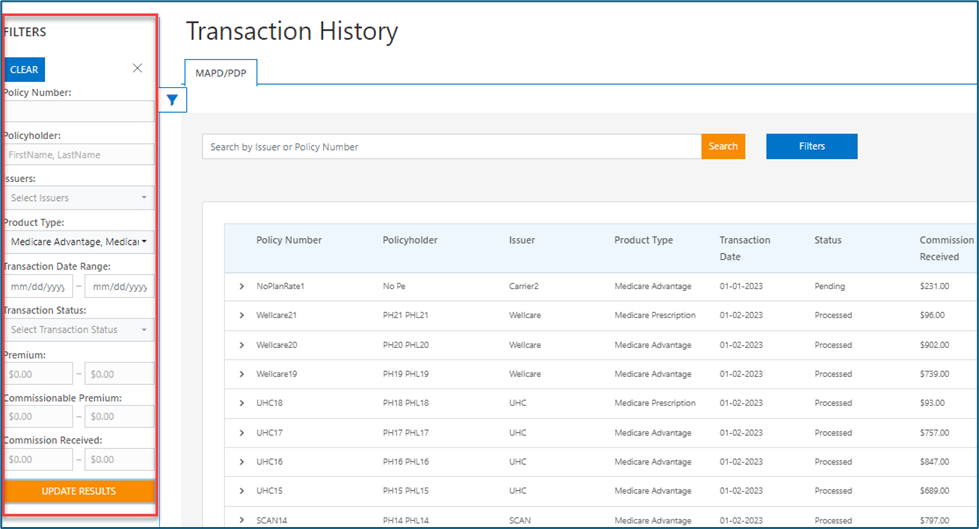979x529 pixels.
Task: Open the Transaction Status dropdown
Action: 78,330
